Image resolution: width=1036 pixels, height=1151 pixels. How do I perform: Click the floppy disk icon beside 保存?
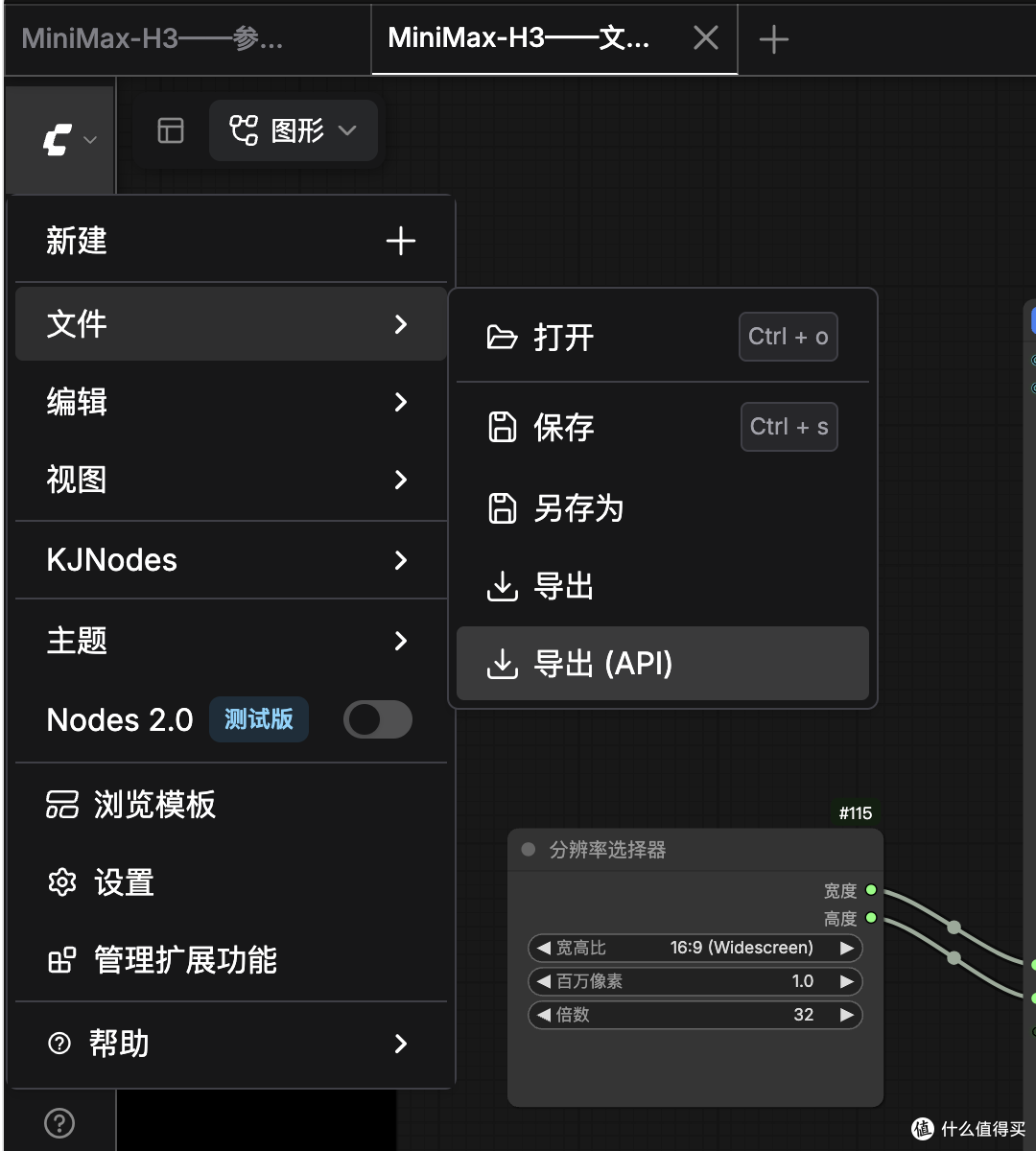coord(503,427)
